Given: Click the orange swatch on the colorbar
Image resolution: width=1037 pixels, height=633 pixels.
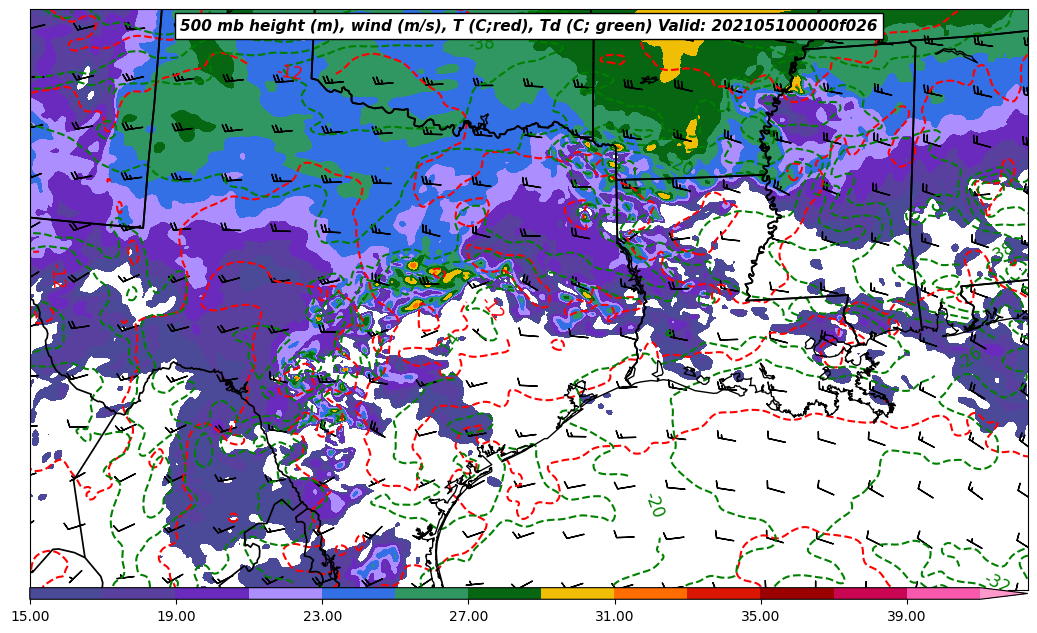Looking at the screenshot, I should (x=650, y=593).
